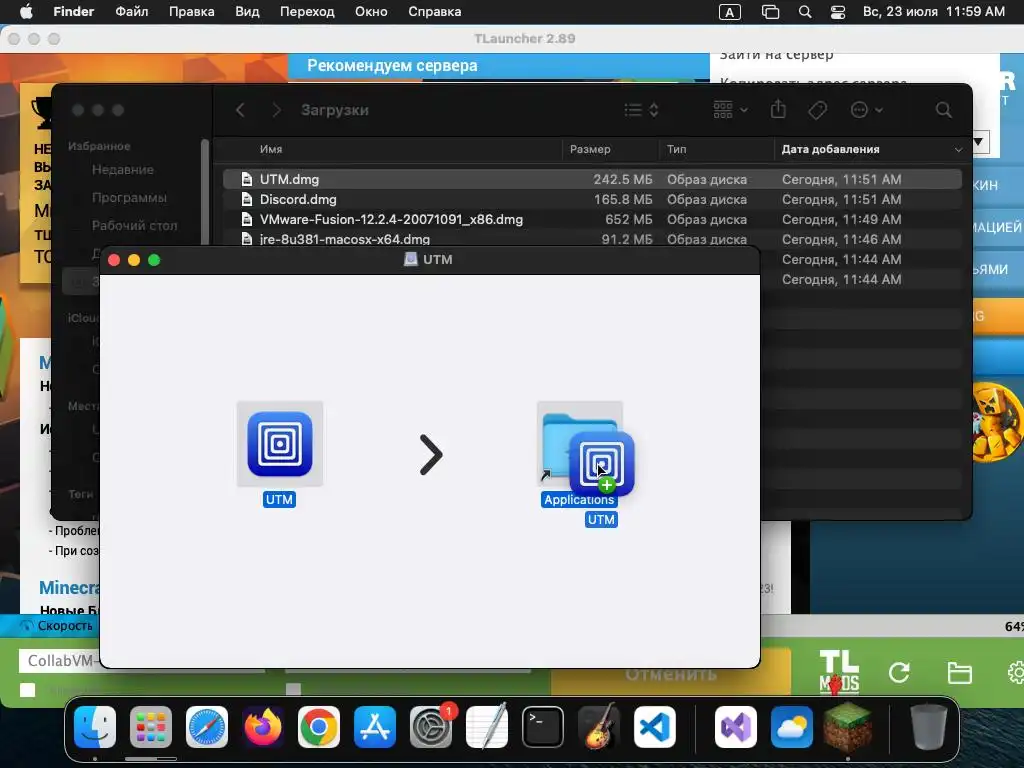
Task: Click the Share icon in Finder toolbar
Action: (x=778, y=110)
